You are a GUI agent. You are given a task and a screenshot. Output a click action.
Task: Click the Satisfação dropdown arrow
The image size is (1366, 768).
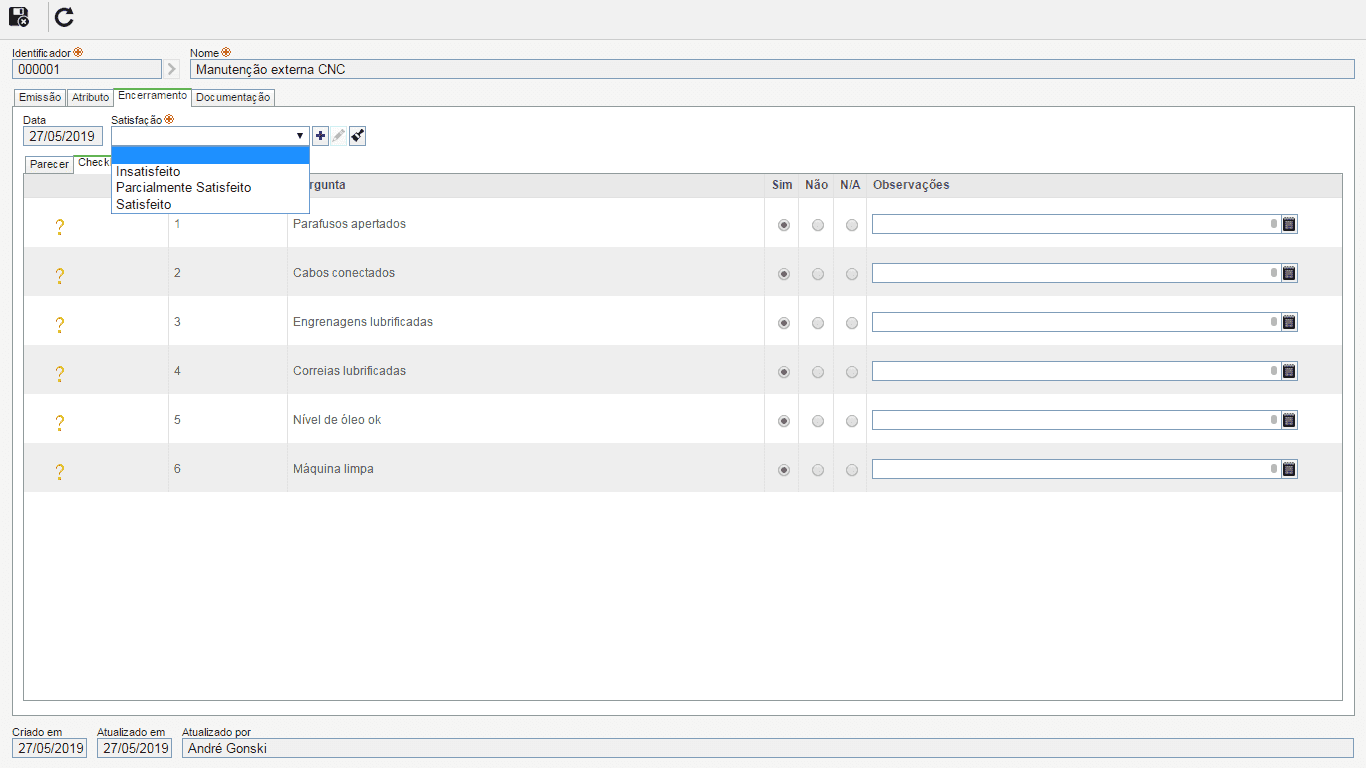pos(300,136)
